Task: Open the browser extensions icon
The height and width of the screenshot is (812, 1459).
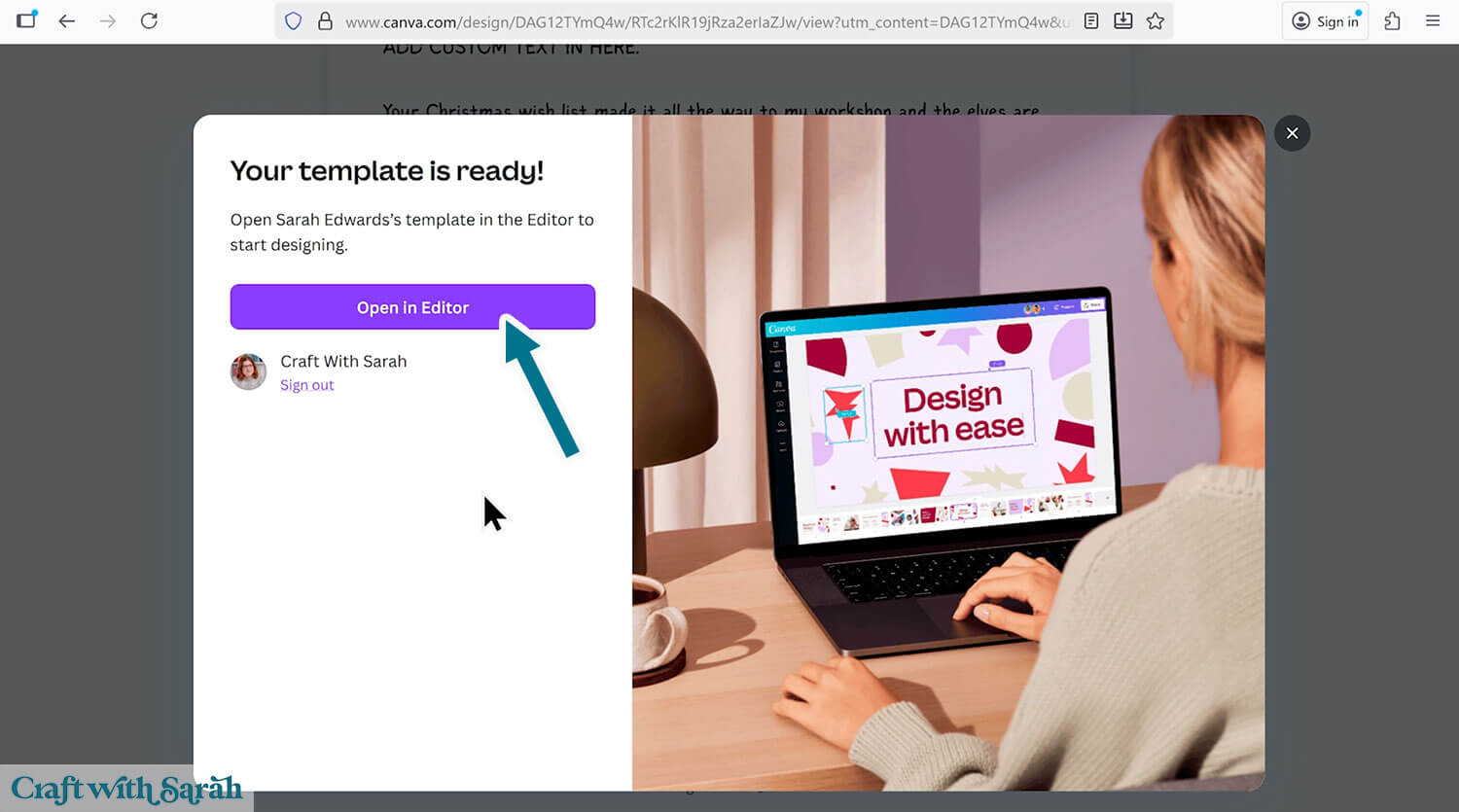Action: (1392, 20)
